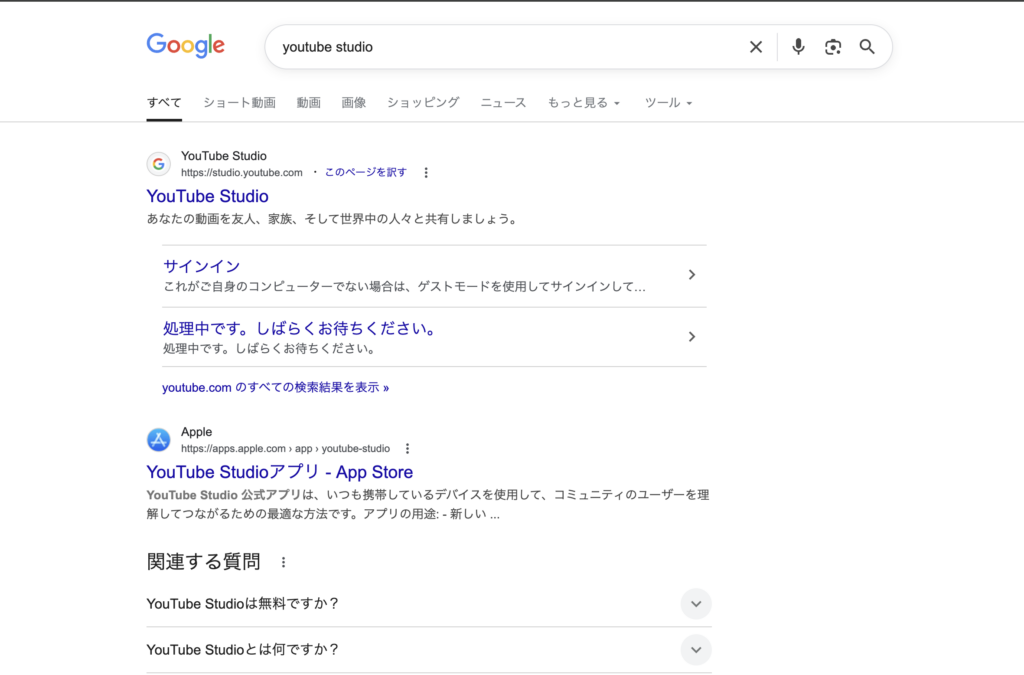Click the arrow beside 処理中です sitelink
The width and height of the screenshot is (1024, 675).
coord(692,337)
